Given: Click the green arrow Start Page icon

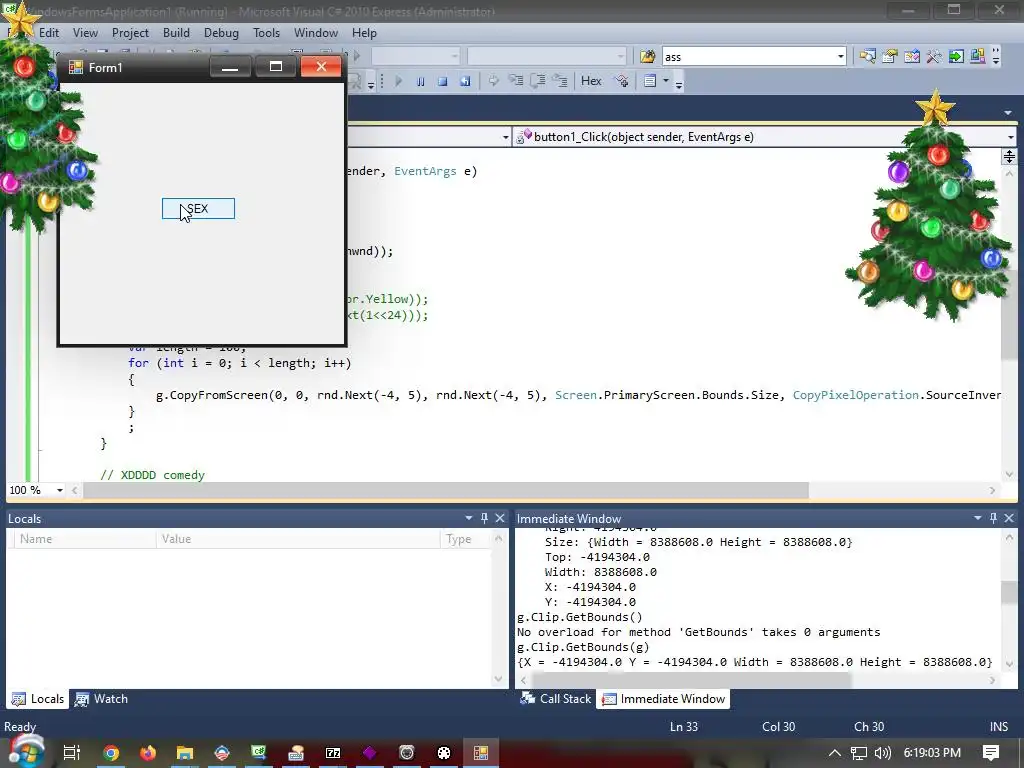Looking at the screenshot, I should (x=956, y=57).
